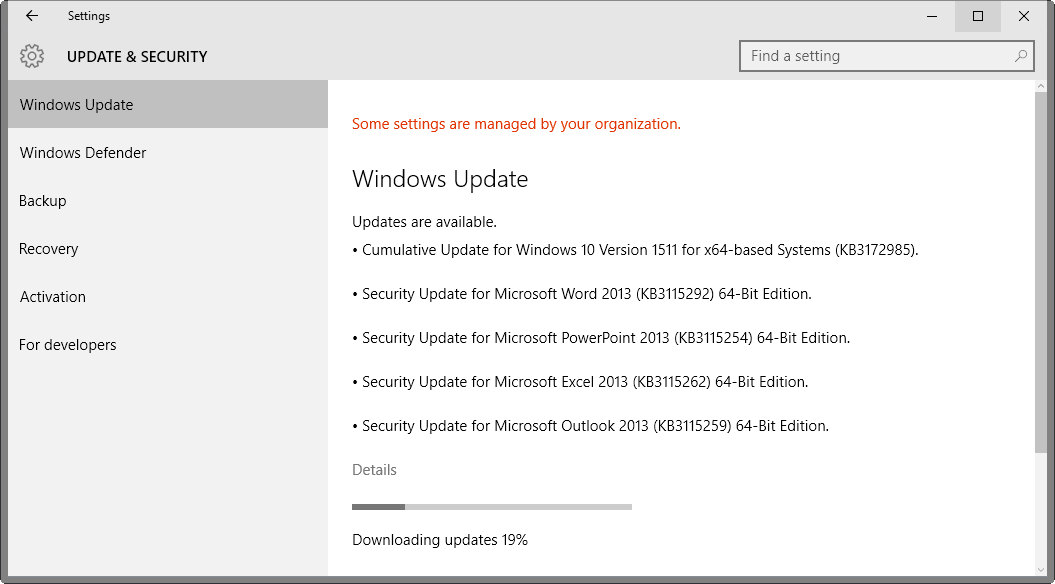The width and height of the screenshot is (1055, 584).
Task: Click the Details link
Action: coord(374,470)
